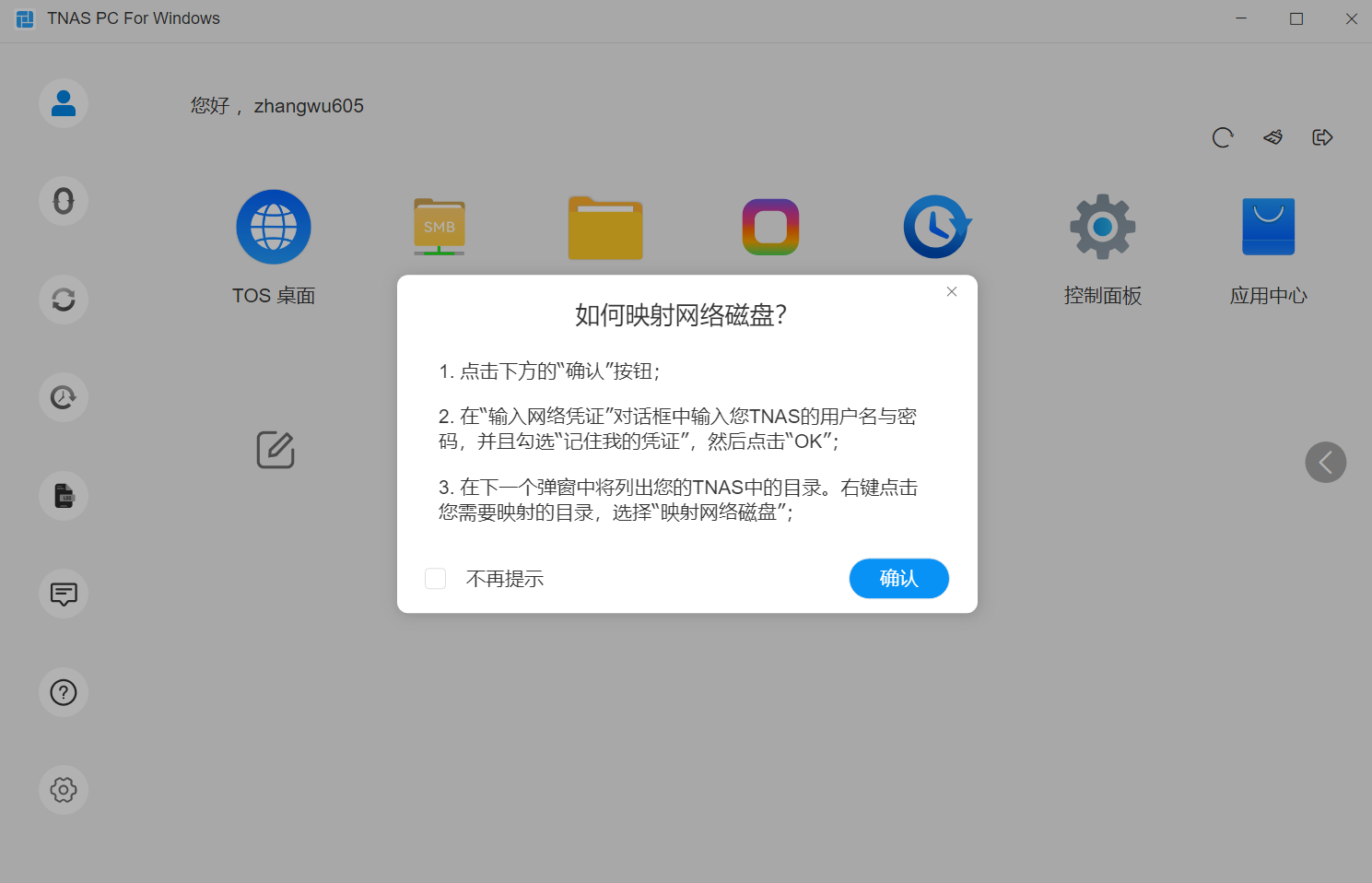Open the 应用中心 shopping bag icon
The image size is (1372, 883).
[1269, 227]
